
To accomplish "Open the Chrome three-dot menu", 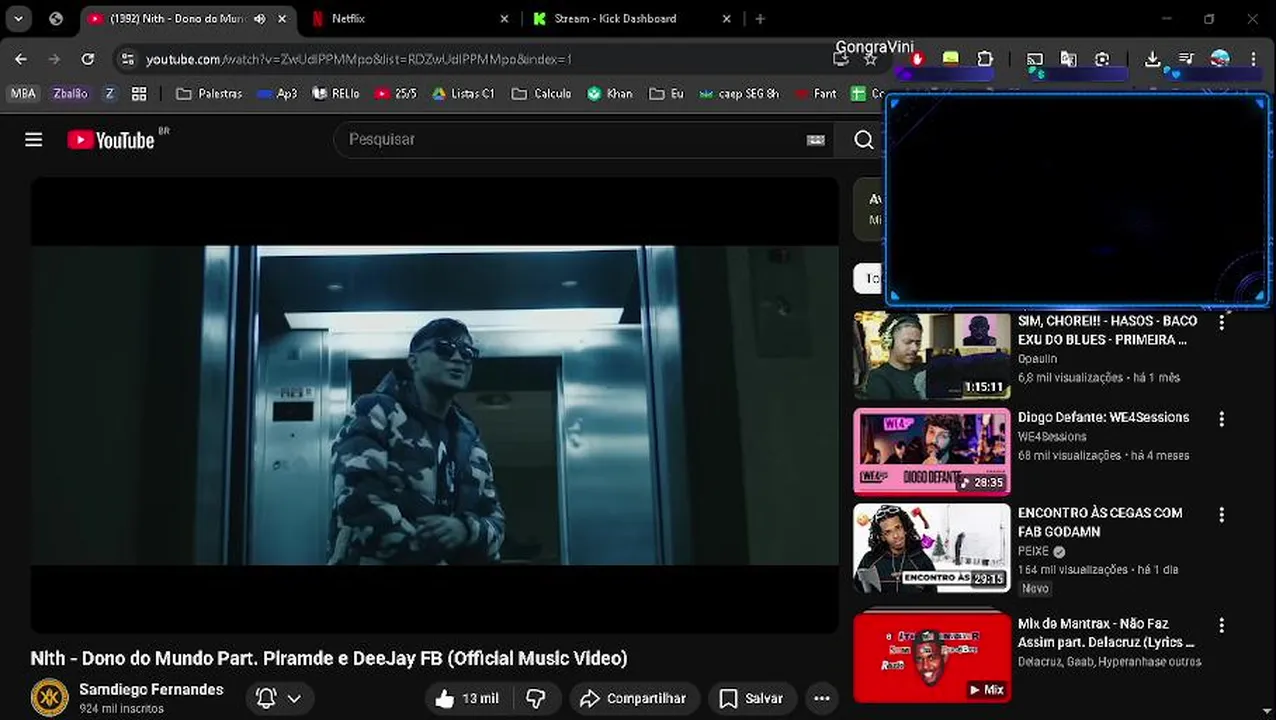I will (x=1253, y=59).
